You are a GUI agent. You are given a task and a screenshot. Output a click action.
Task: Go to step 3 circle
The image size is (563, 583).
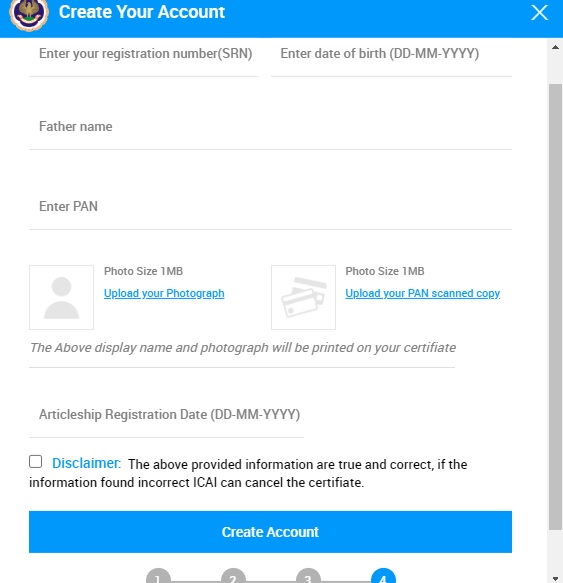(x=308, y=576)
